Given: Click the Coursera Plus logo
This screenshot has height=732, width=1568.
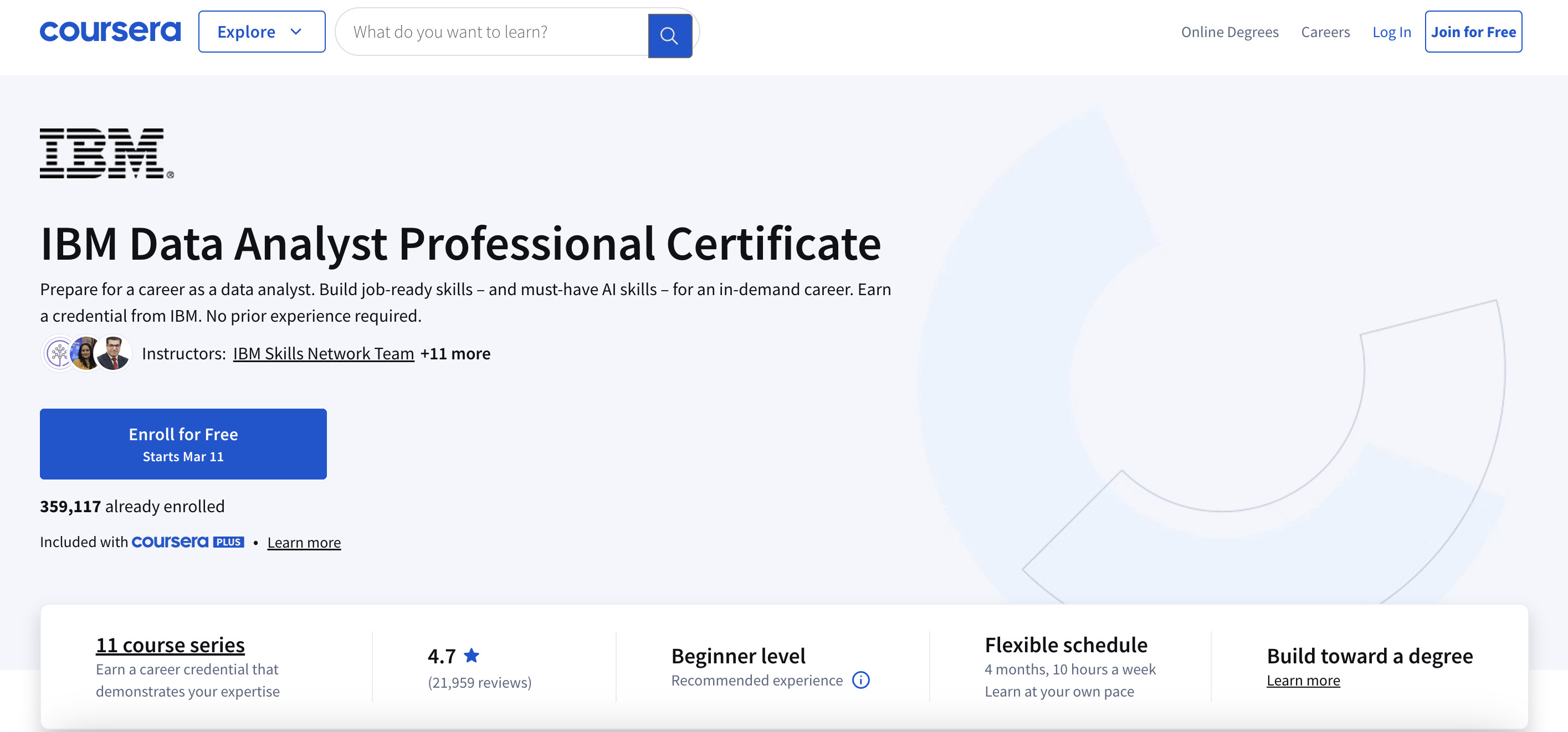Looking at the screenshot, I should coord(187,542).
